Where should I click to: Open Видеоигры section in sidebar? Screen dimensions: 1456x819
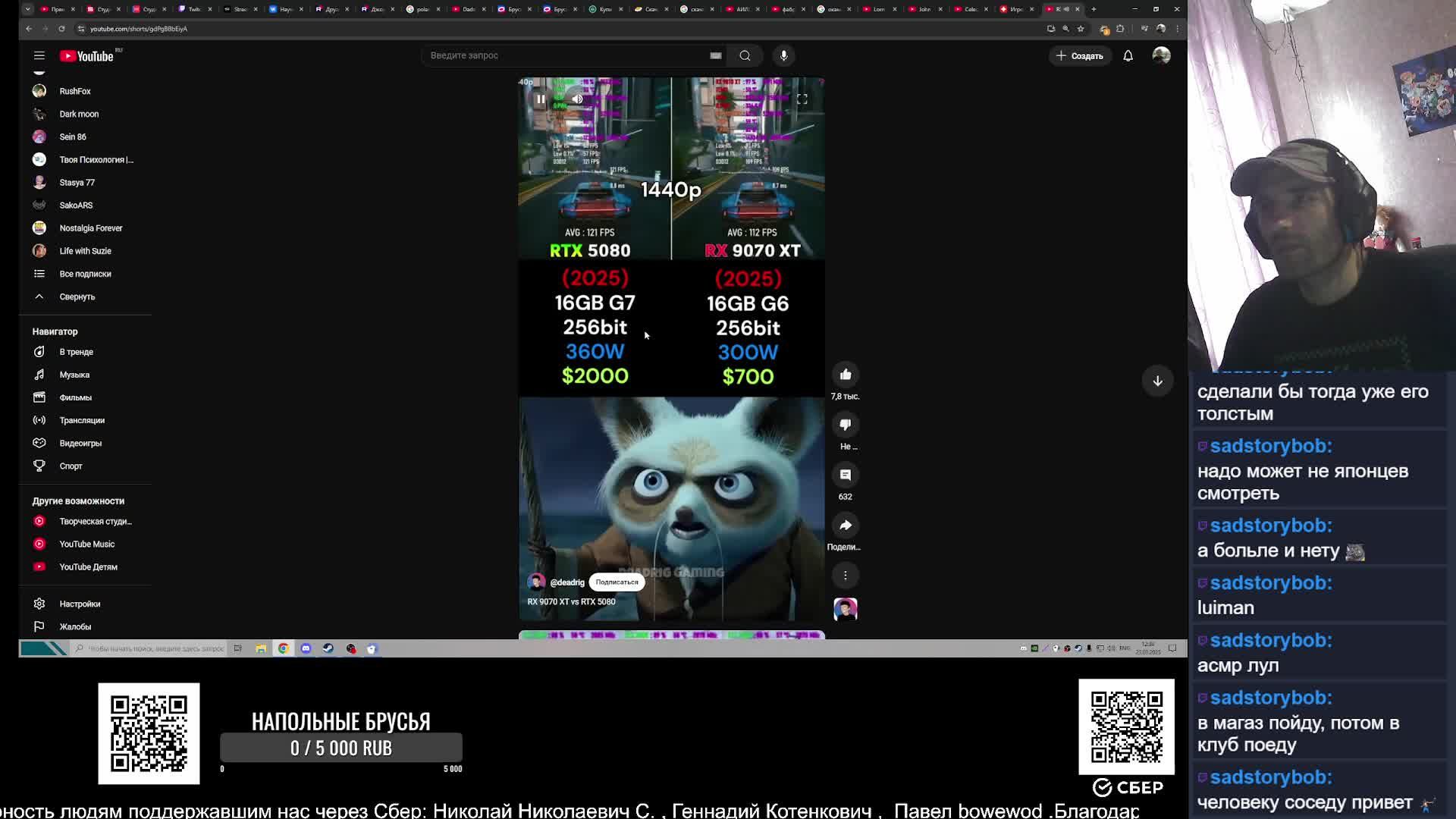click(x=80, y=443)
